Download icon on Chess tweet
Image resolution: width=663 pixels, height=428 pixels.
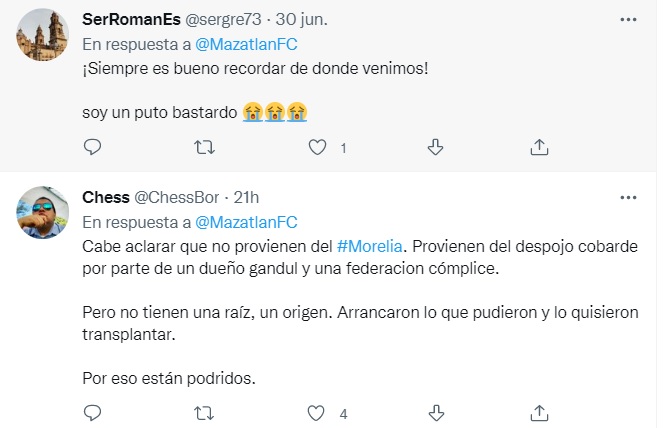tap(435, 412)
